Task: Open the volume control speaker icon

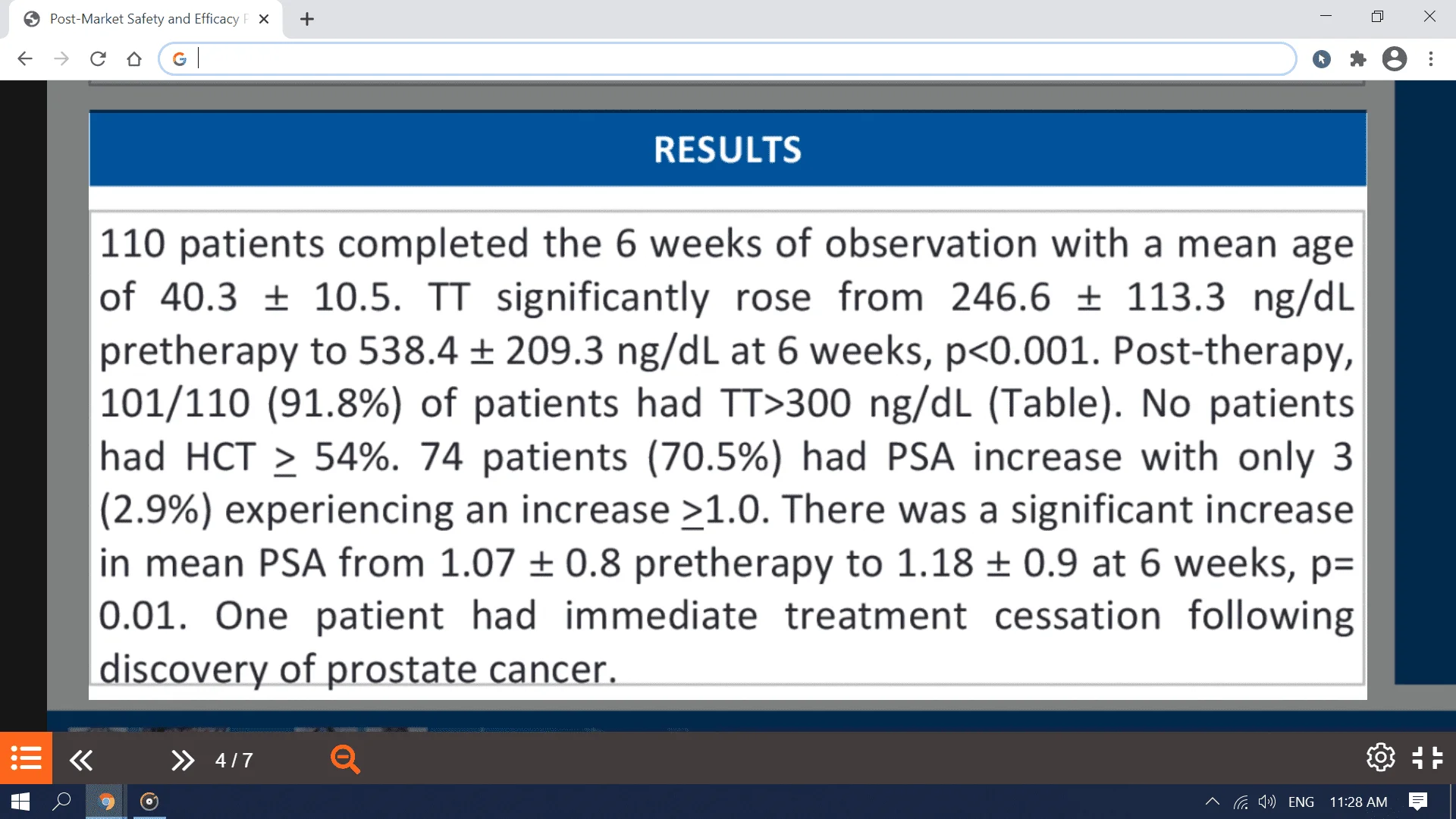Action: 1266,802
